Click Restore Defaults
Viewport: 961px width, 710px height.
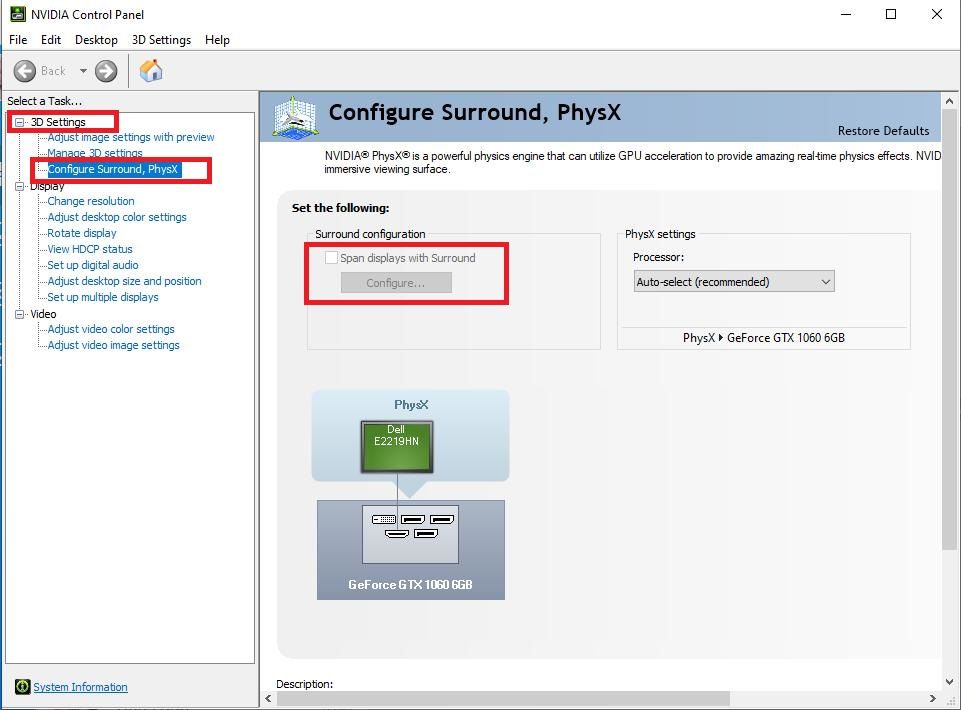click(883, 131)
